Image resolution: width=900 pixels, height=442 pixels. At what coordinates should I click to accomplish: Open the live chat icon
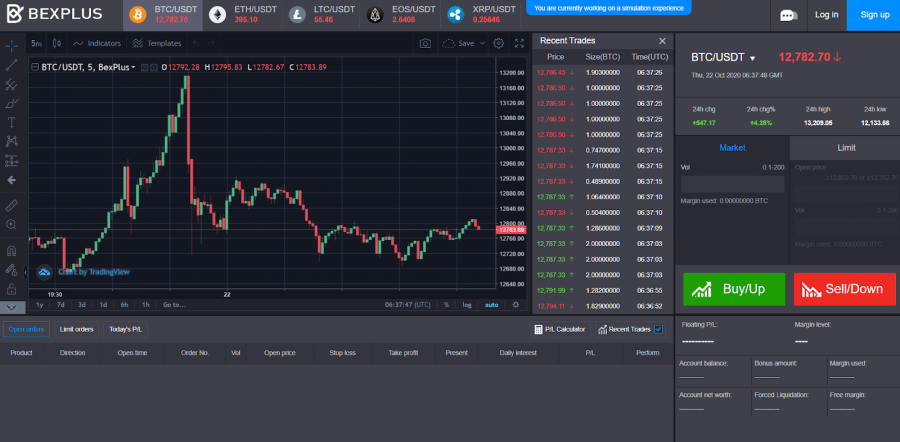click(789, 15)
